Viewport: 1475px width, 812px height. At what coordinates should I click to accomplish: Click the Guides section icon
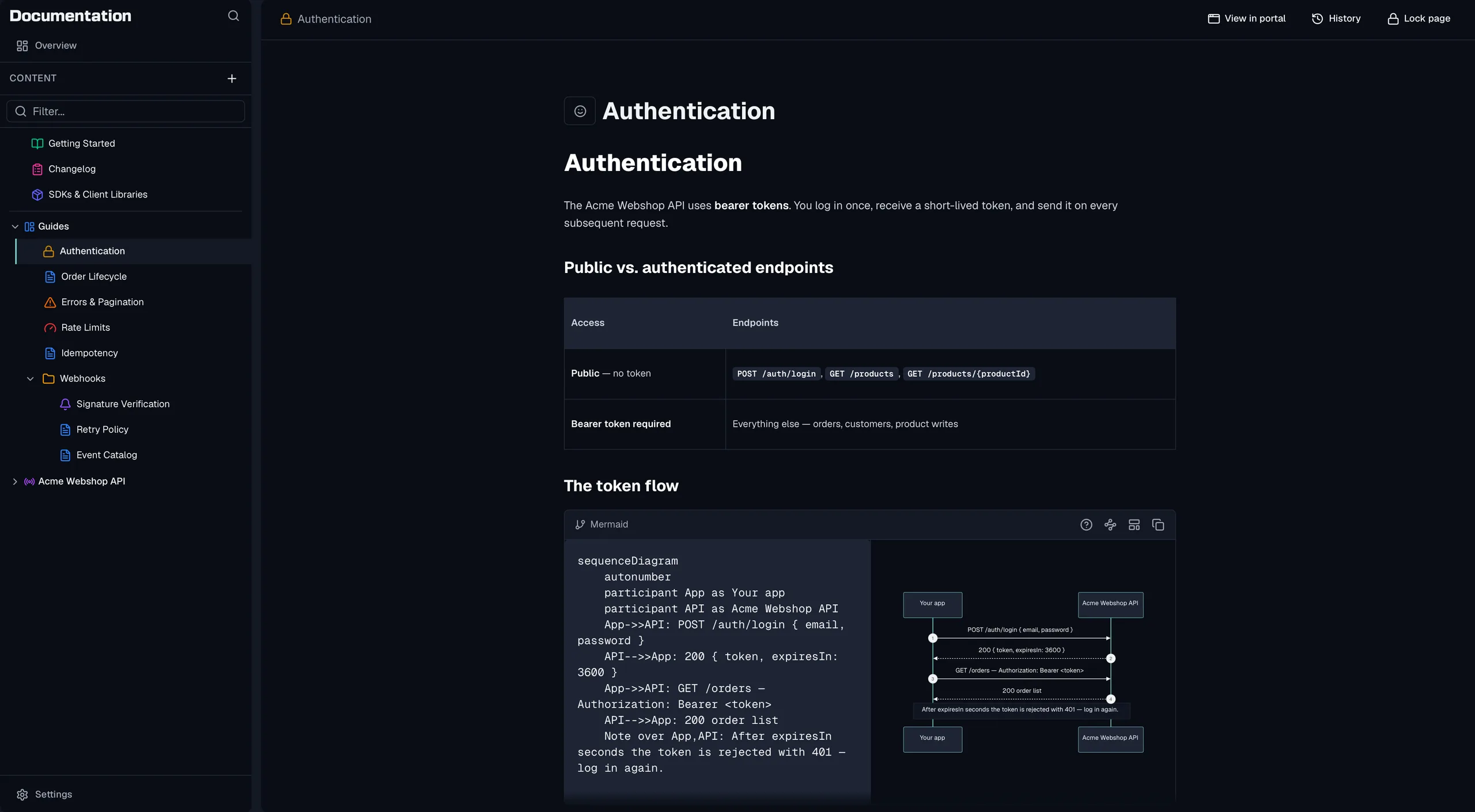click(x=29, y=226)
